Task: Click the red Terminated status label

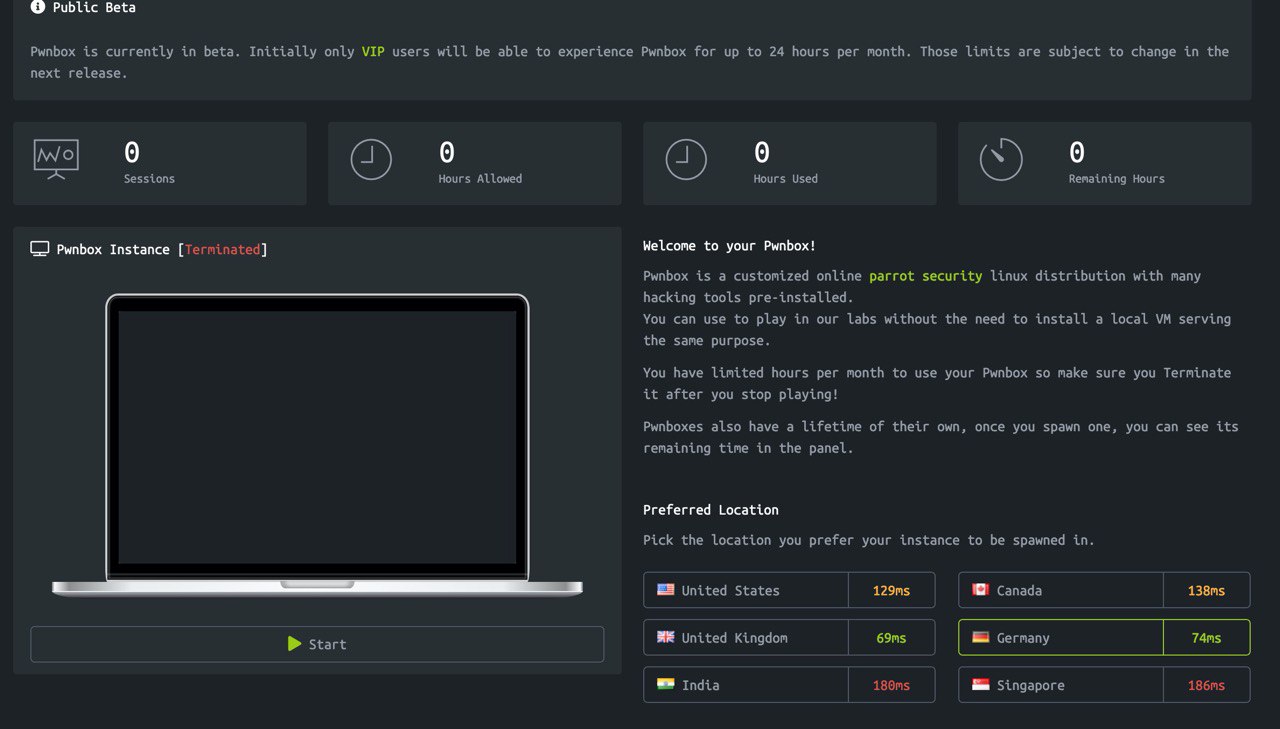Action: click(222, 249)
